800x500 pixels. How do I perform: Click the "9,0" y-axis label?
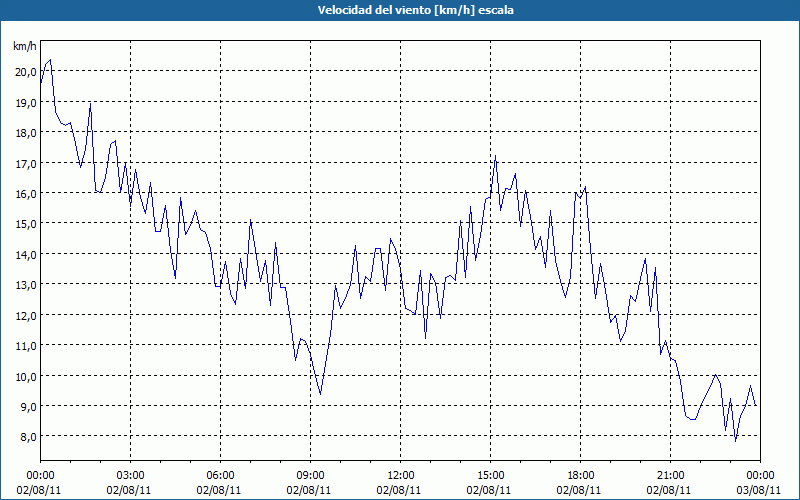point(28,407)
